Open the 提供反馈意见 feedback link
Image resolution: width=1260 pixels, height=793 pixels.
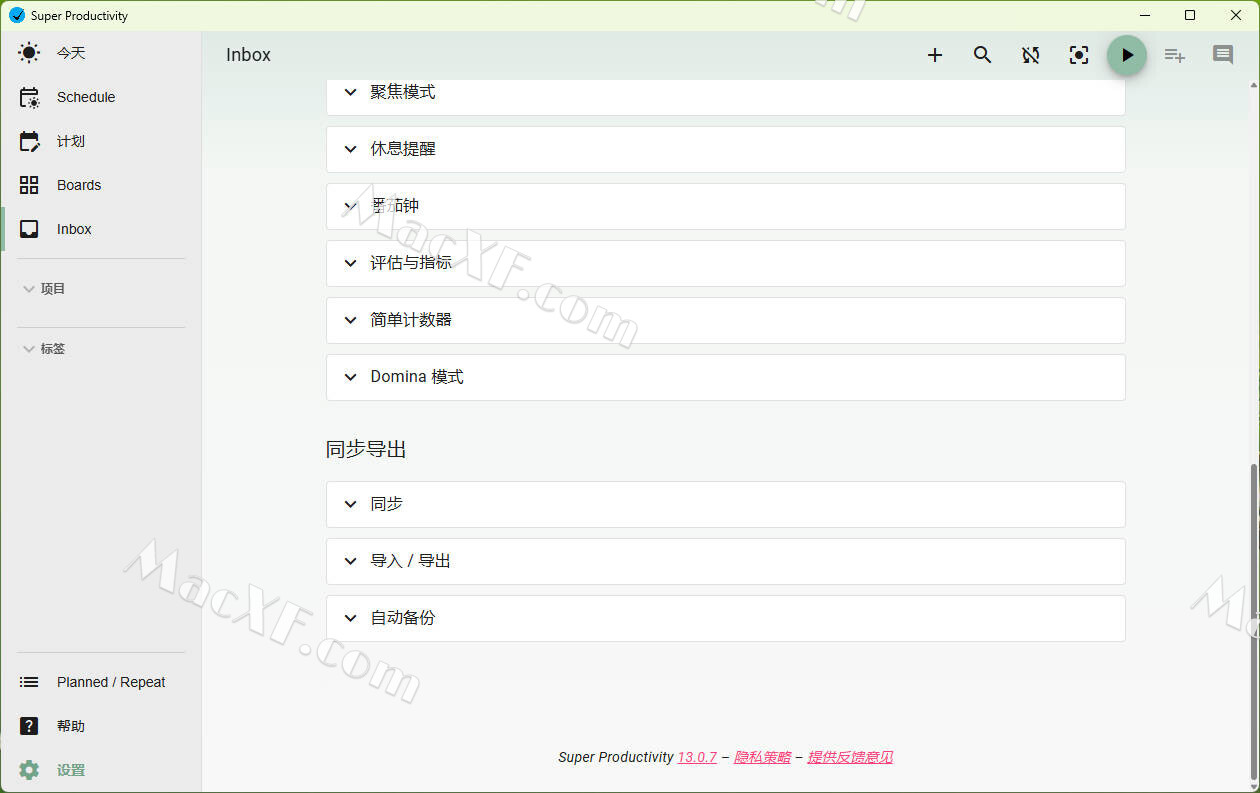tap(850, 757)
